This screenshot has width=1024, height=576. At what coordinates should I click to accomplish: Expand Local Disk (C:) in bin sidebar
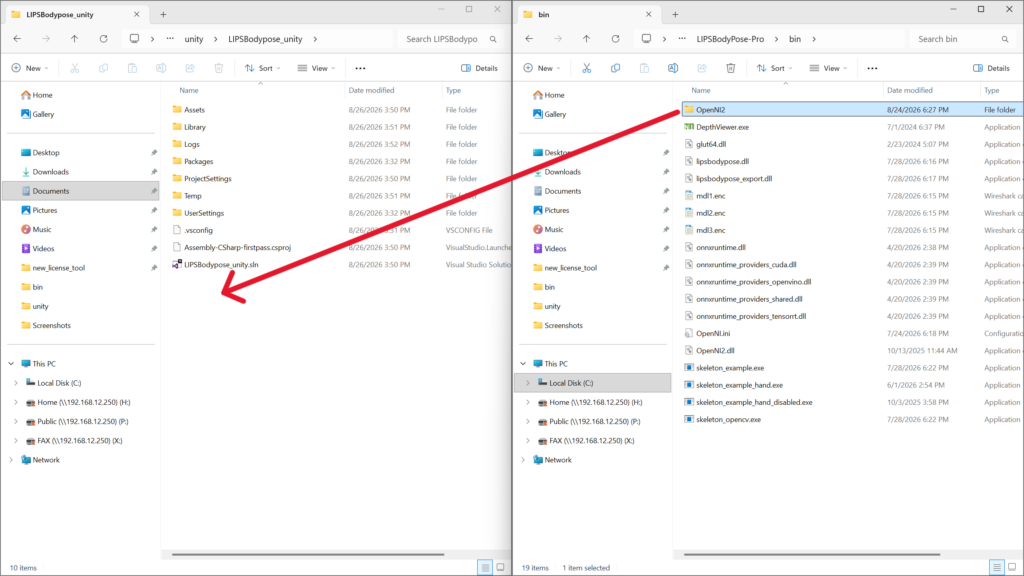(x=528, y=383)
